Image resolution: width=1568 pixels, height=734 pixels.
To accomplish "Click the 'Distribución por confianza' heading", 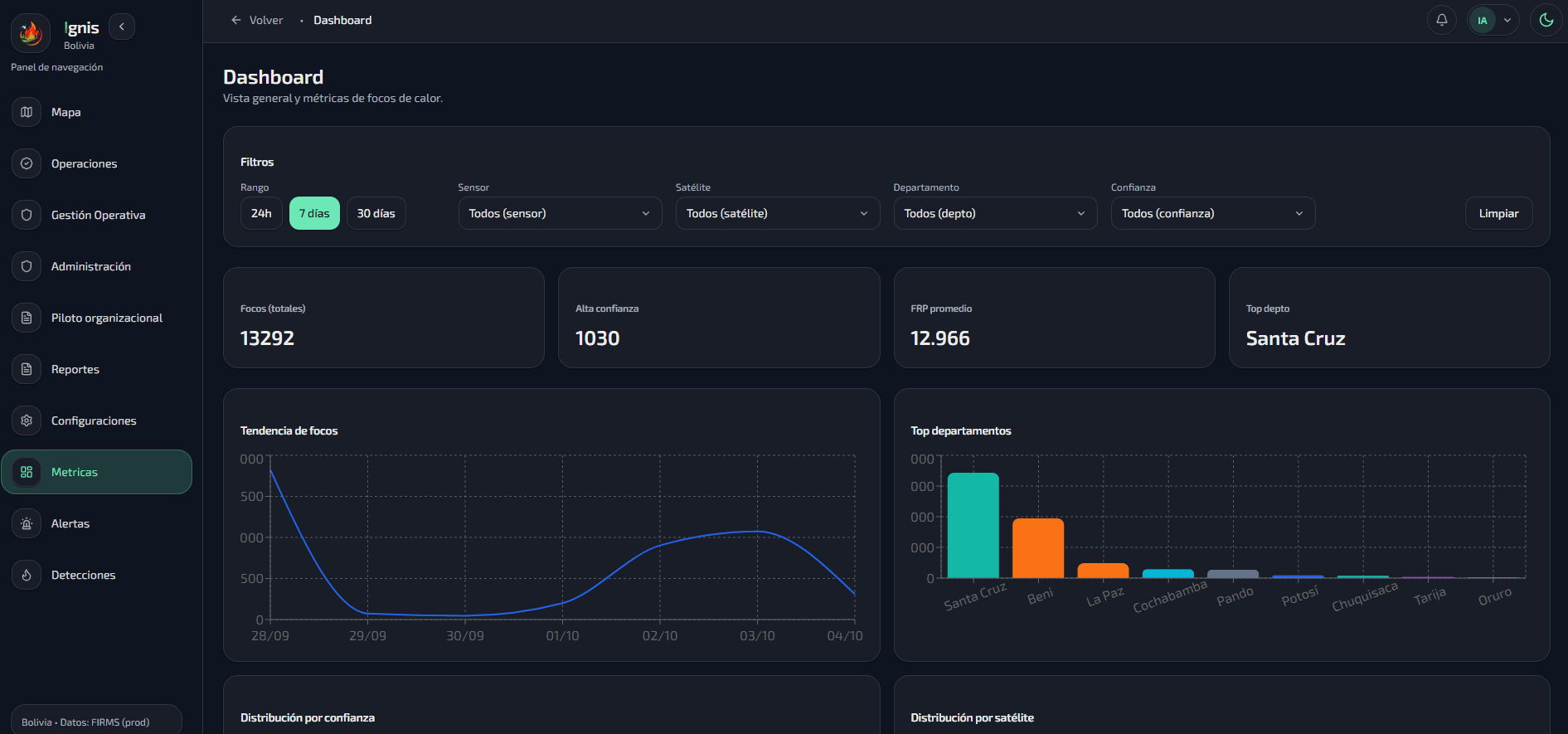I will pos(308,717).
